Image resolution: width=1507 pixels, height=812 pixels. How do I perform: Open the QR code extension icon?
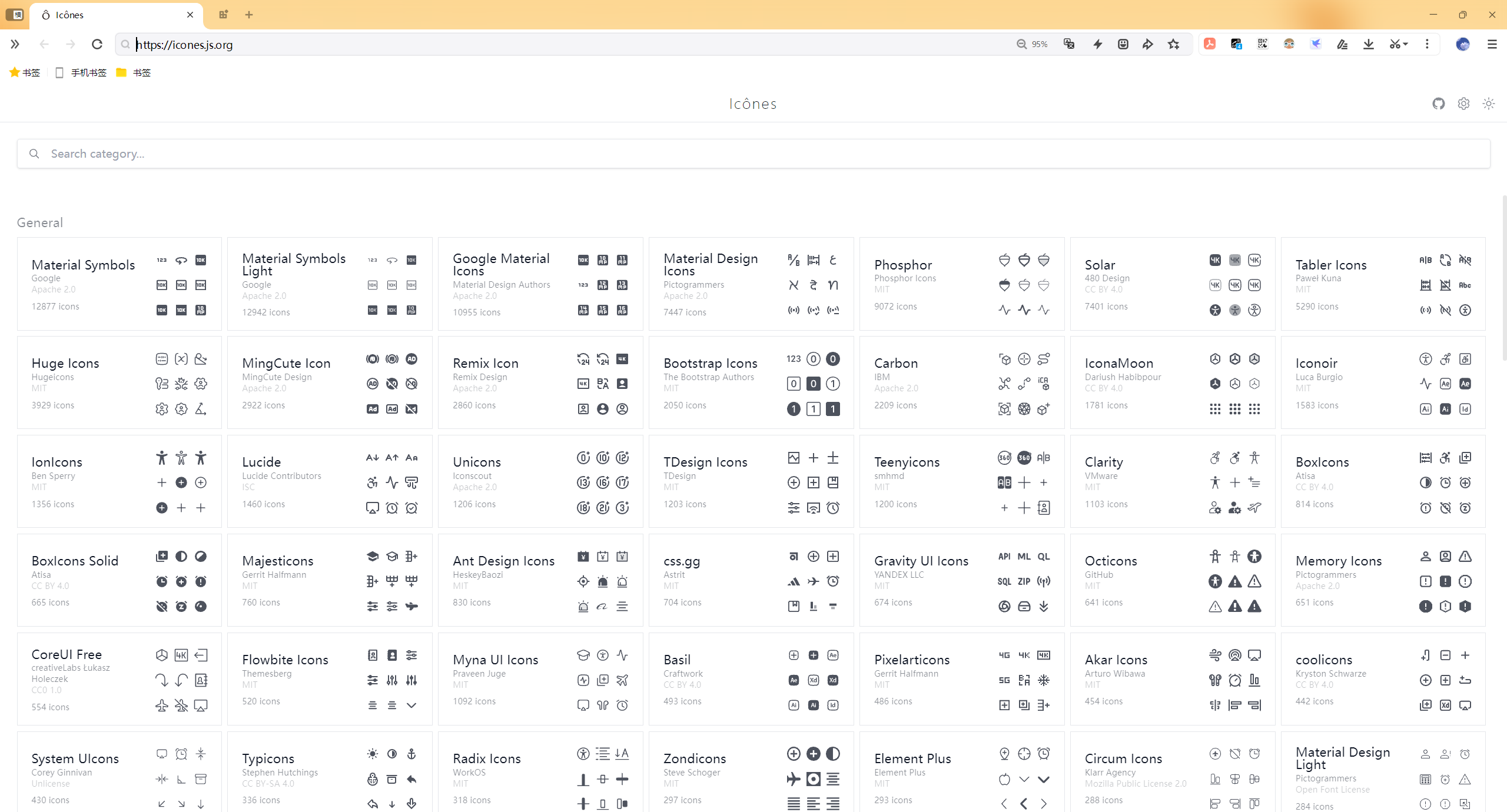tap(1262, 44)
